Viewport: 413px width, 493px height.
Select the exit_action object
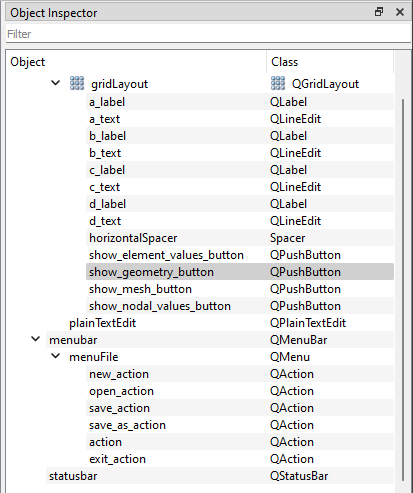[x=117, y=459]
